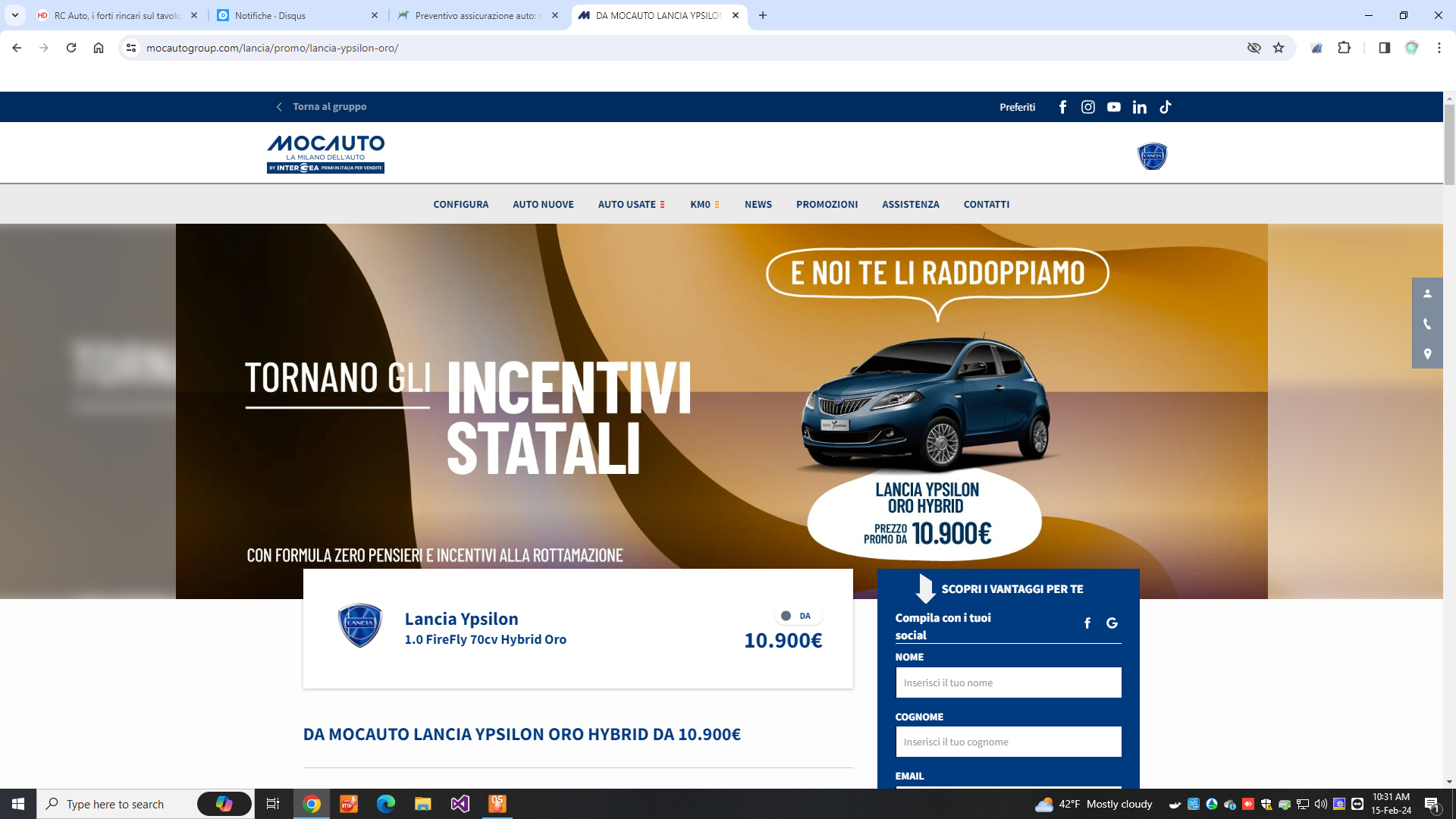Open Visual Studio from the taskbar
Image resolution: width=1456 pixels, height=819 pixels.
460,804
